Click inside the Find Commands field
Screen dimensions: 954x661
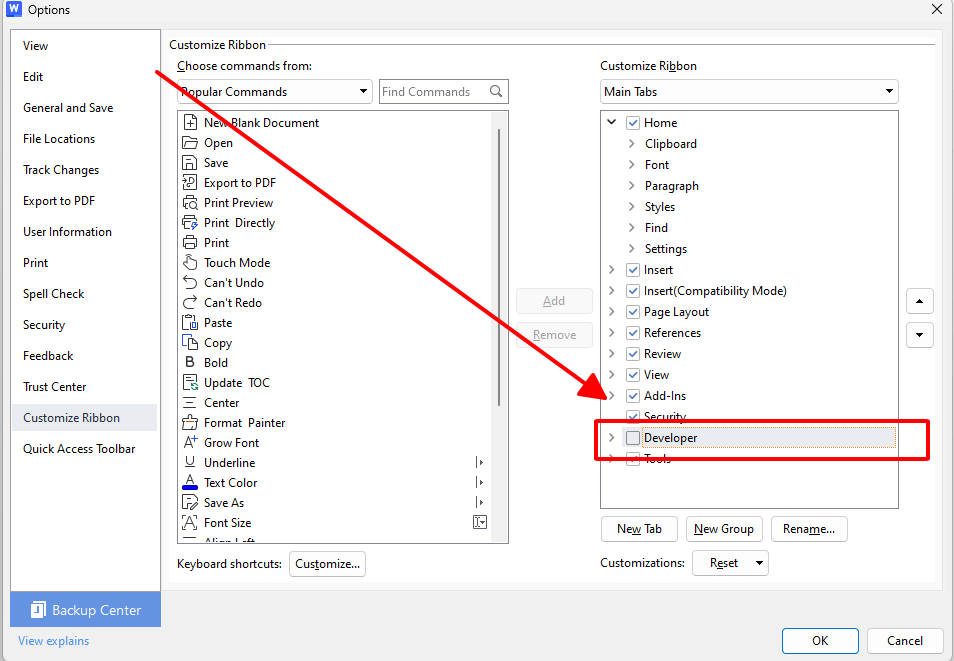pos(433,91)
